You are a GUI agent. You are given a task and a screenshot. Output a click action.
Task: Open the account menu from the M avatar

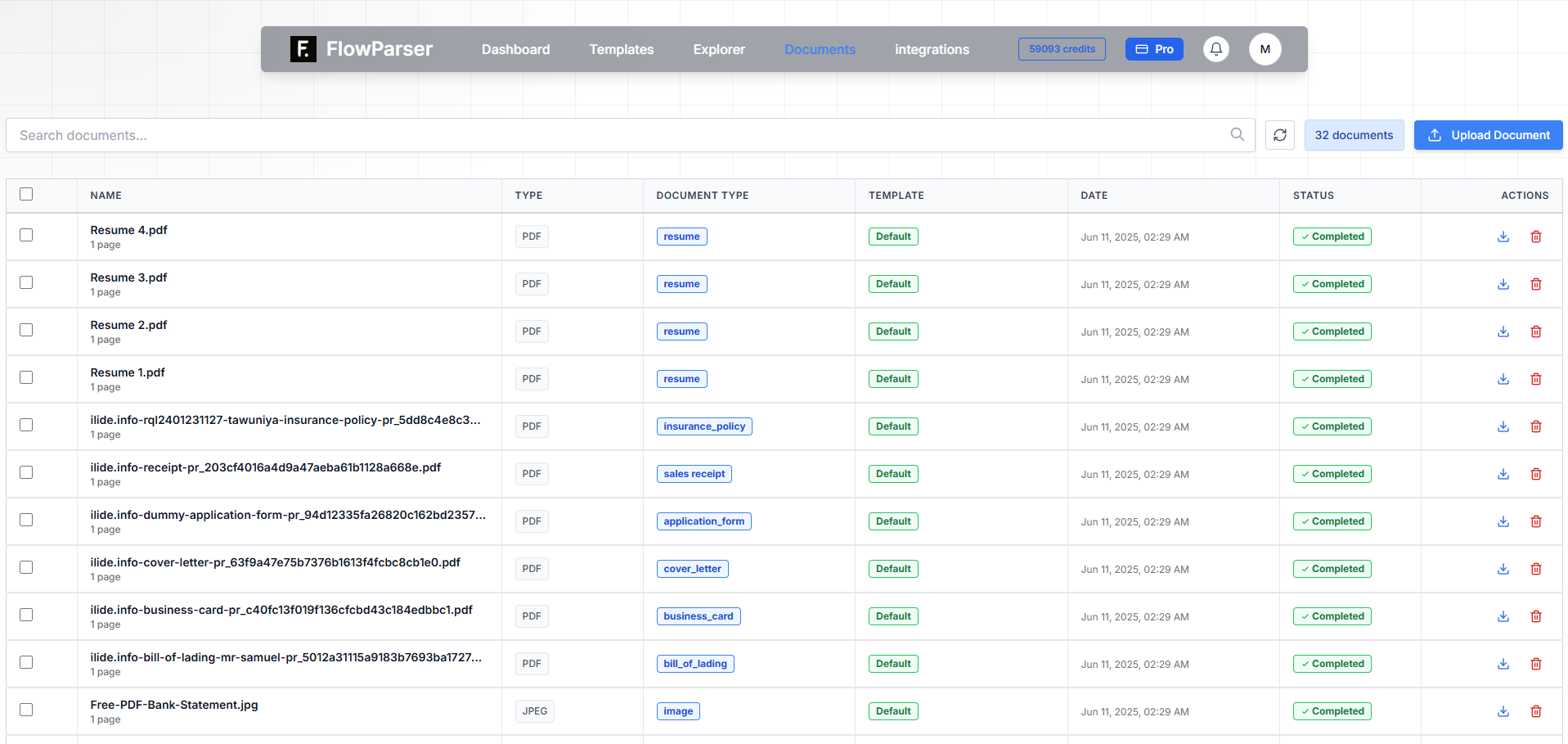[x=1265, y=49]
